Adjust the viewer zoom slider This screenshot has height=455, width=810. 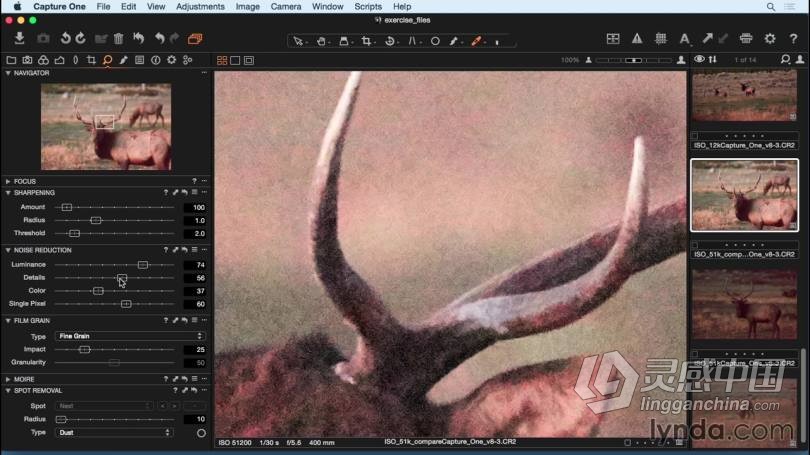pyautogui.click(x=634, y=60)
